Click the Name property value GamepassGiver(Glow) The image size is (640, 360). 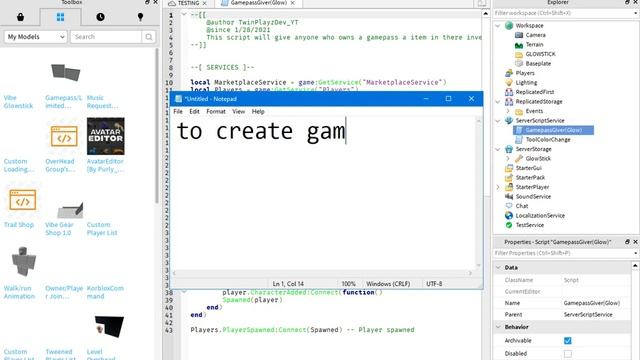tap(592, 303)
